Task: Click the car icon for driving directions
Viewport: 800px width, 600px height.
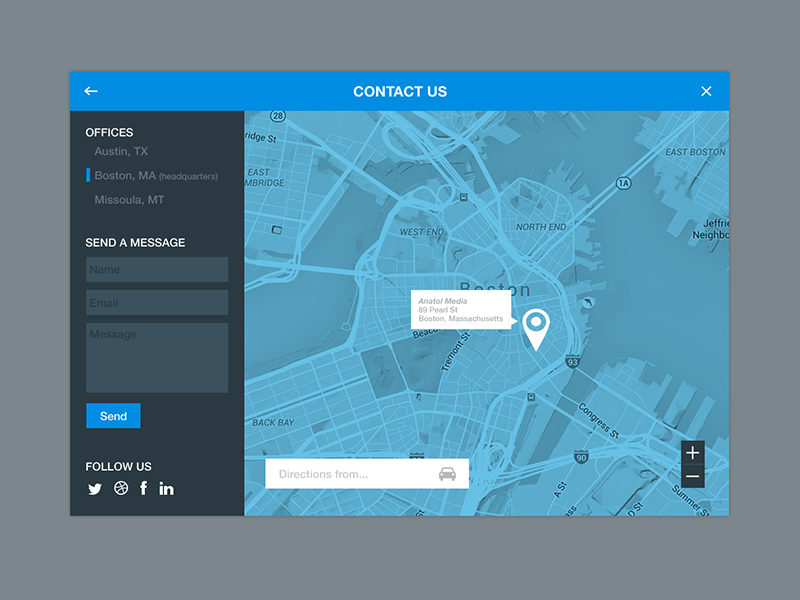Action: pos(448,474)
